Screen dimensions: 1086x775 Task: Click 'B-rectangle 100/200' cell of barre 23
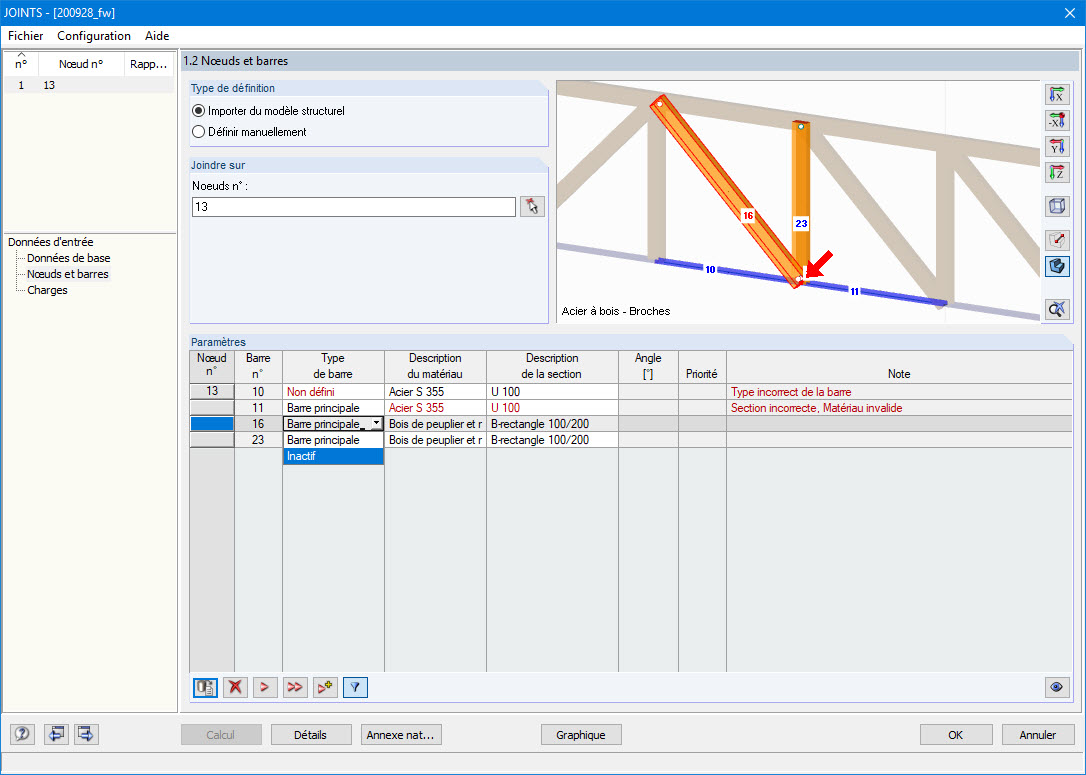pos(552,440)
